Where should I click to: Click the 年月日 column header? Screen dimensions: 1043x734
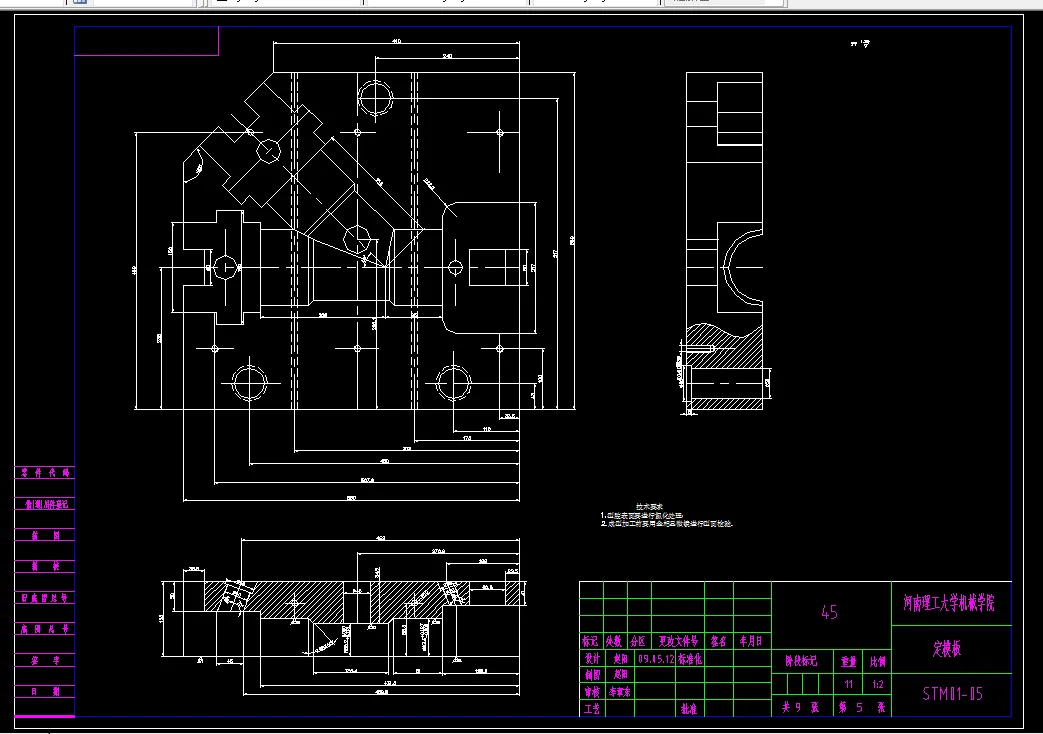(x=751, y=642)
